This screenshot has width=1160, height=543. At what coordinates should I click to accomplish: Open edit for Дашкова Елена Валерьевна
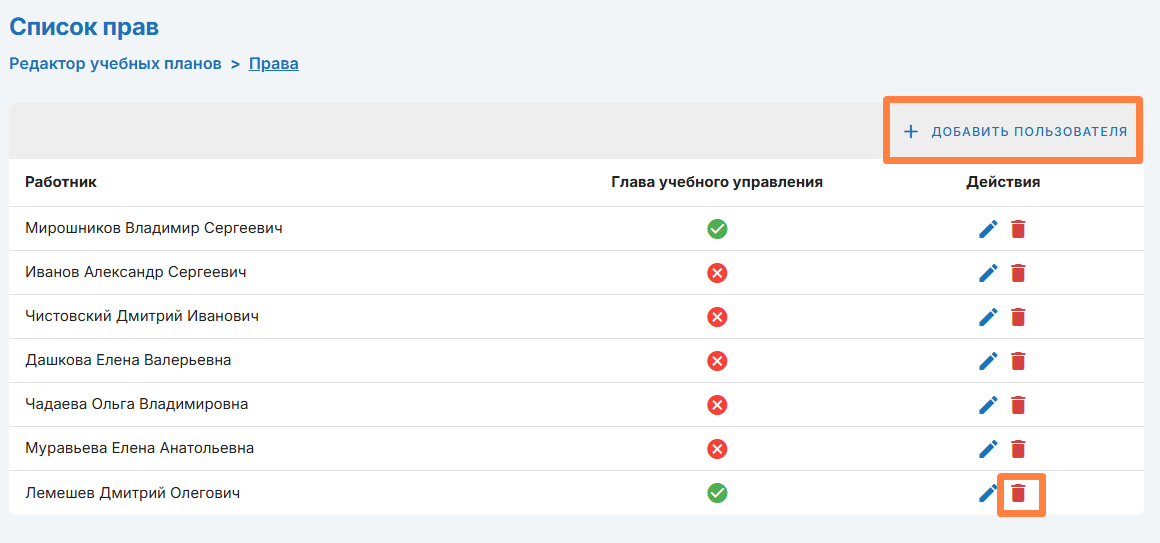[988, 361]
